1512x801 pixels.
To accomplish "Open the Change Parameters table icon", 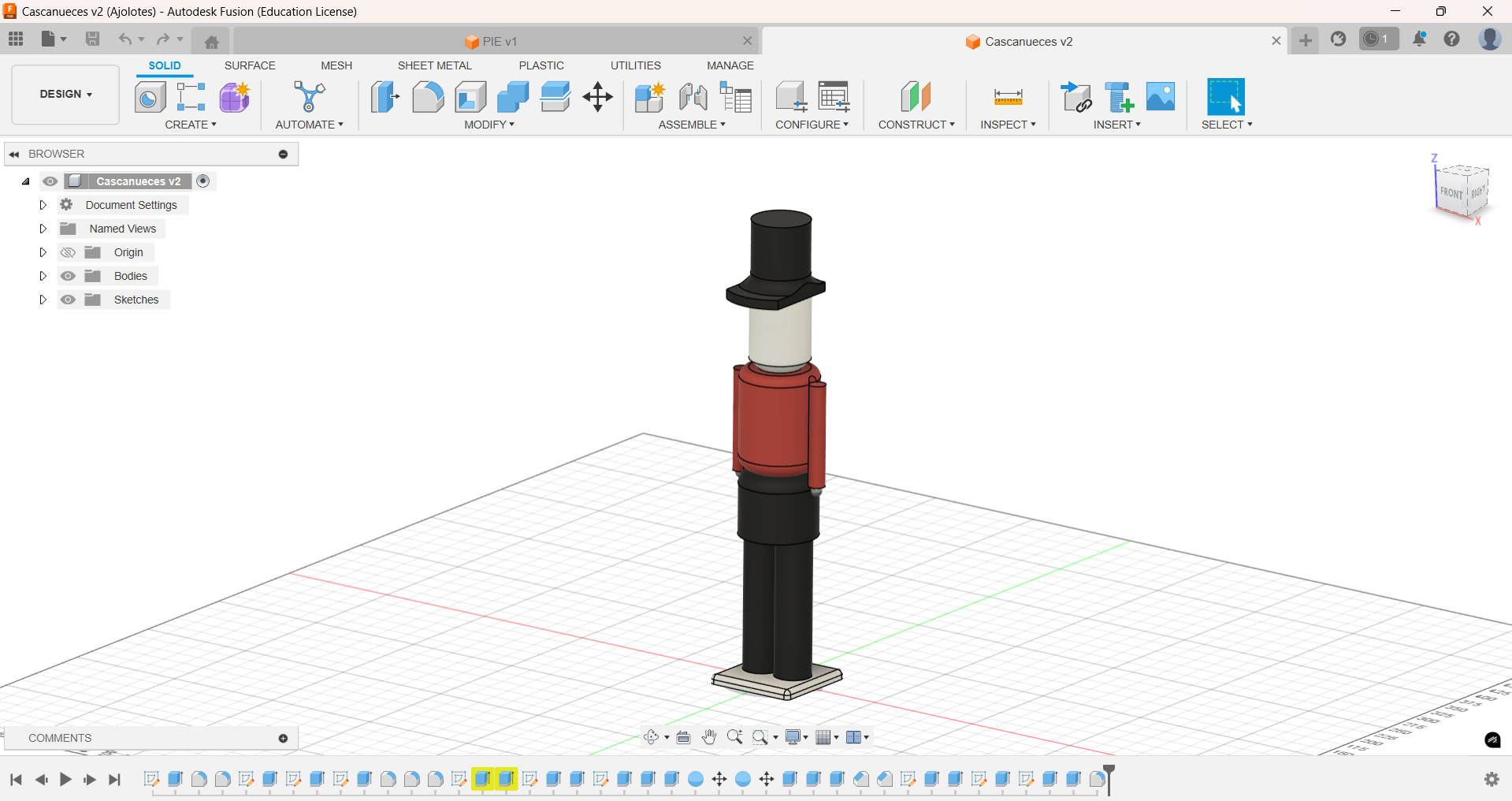I will coord(834,98).
